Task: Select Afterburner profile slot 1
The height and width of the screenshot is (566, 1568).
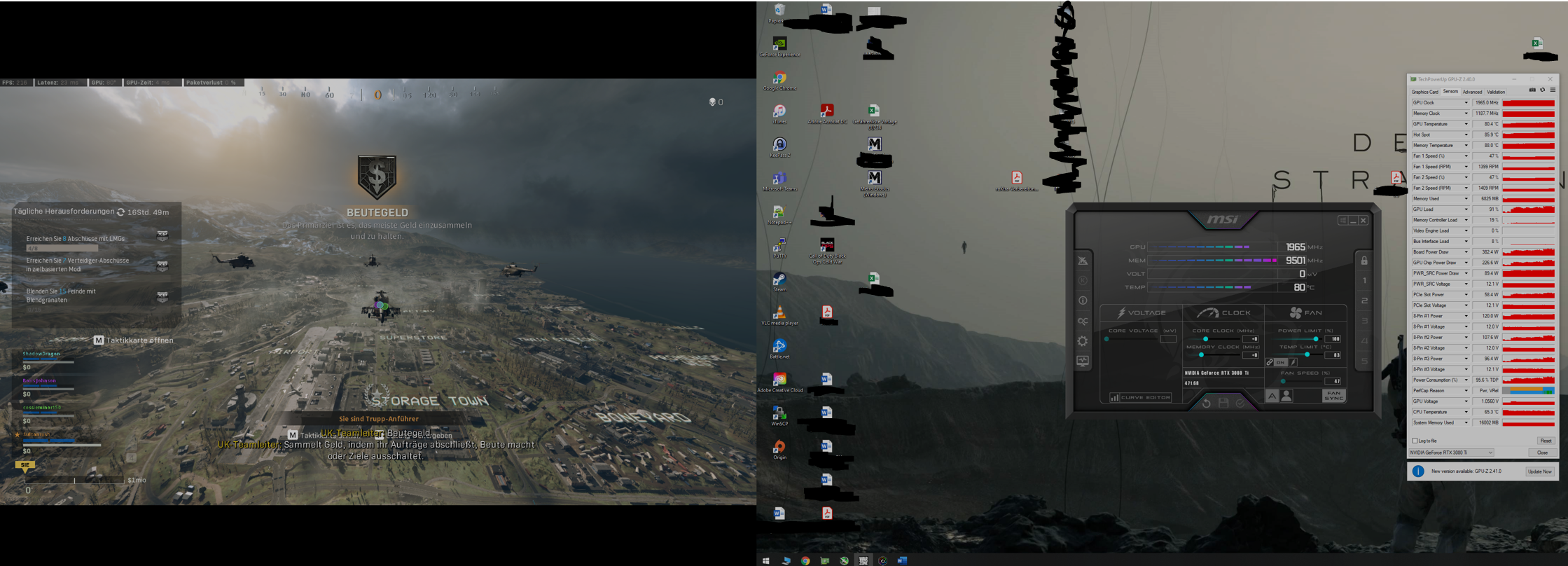Action: (x=1364, y=280)
